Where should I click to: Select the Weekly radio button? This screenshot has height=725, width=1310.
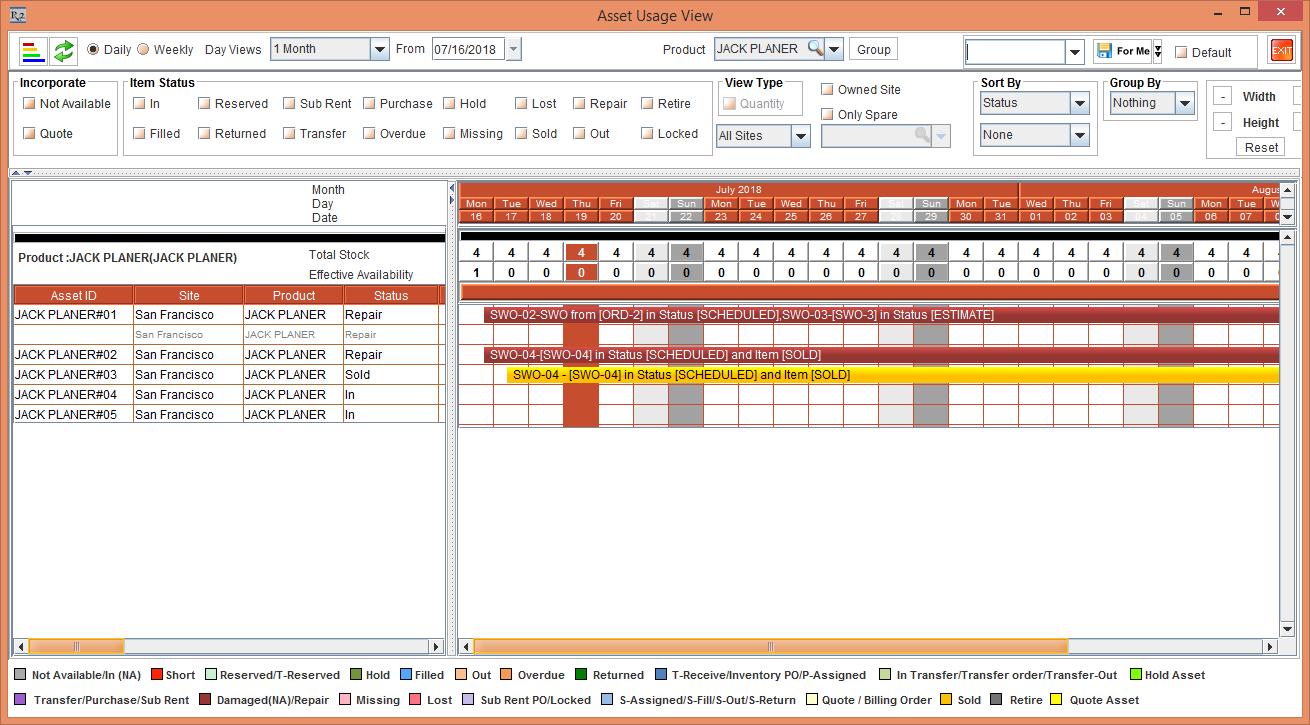pyautogui.click(x=143, y=50)
